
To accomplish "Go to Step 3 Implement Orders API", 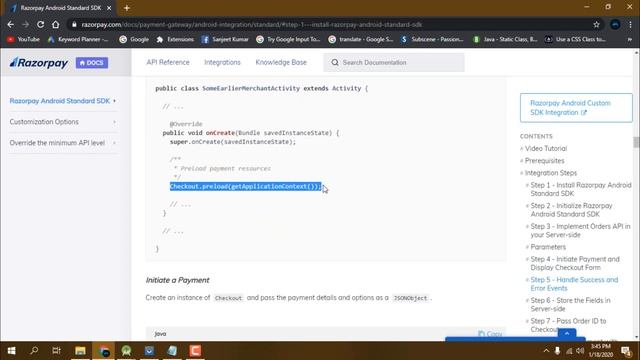I will tap(580, 231).
